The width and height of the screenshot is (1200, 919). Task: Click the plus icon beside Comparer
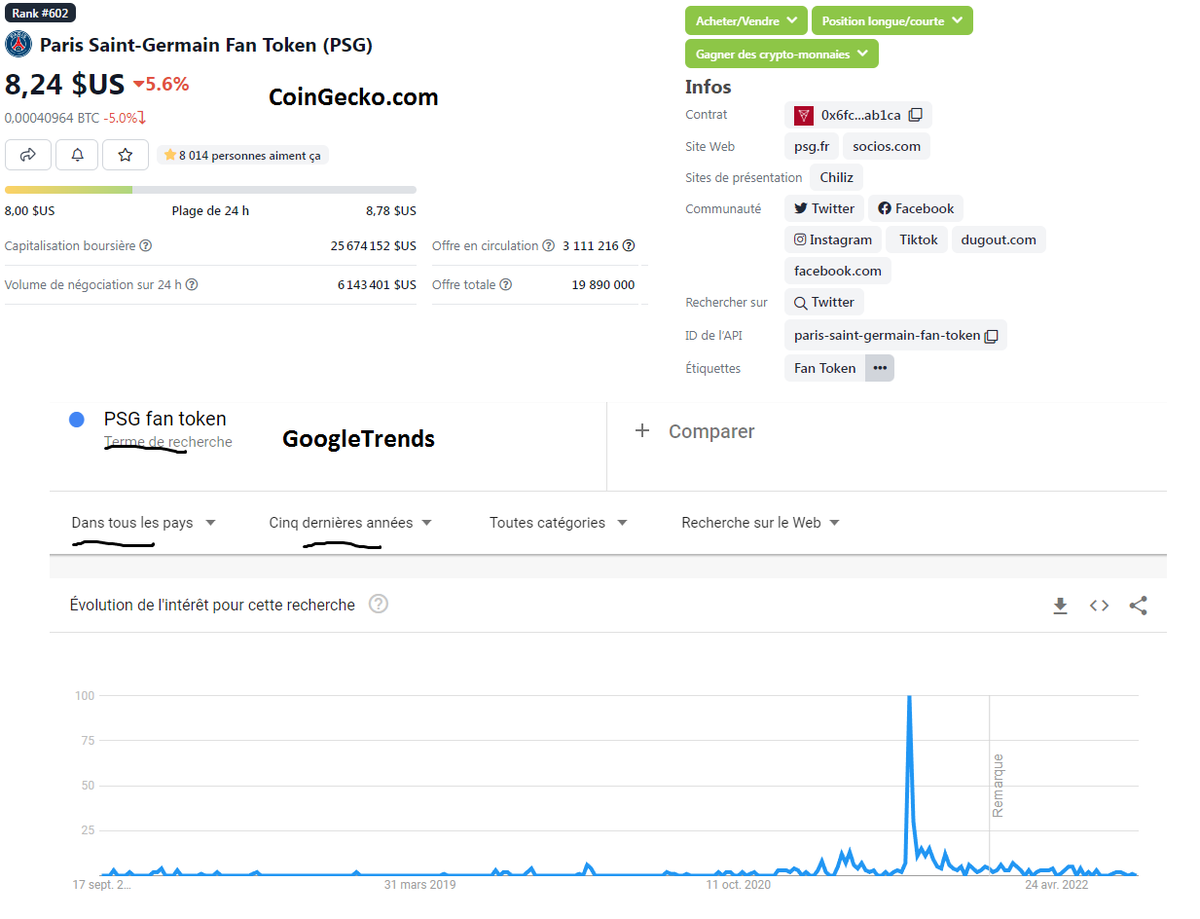click(x=642, y=431)
